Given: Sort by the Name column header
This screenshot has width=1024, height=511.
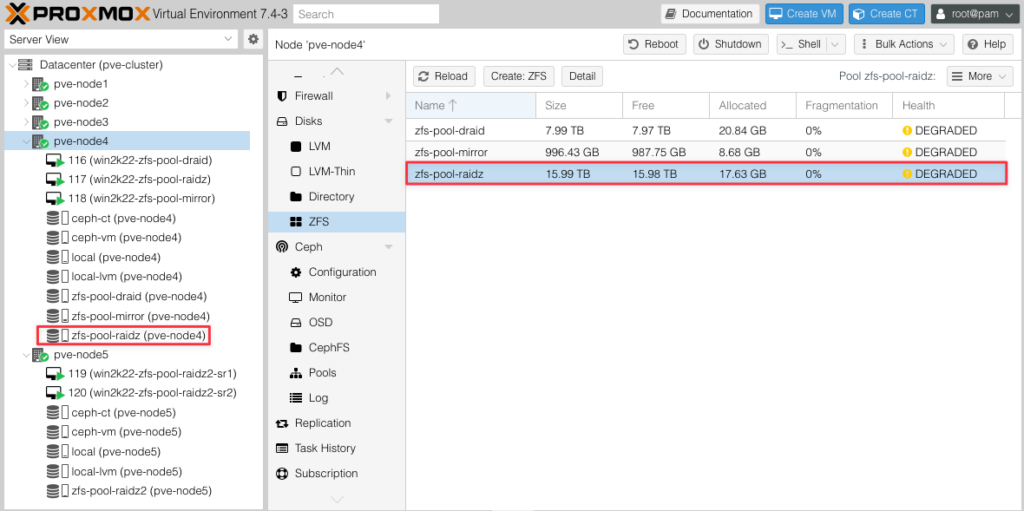Looking at the screenshot, I should [471, 105].
